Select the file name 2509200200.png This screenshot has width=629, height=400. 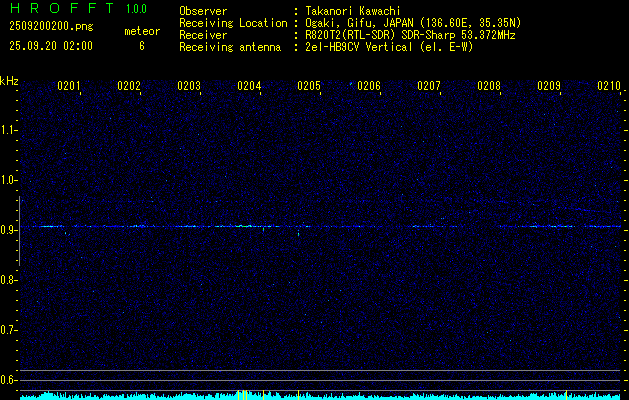pyautogui.click(x=51, y=27)
